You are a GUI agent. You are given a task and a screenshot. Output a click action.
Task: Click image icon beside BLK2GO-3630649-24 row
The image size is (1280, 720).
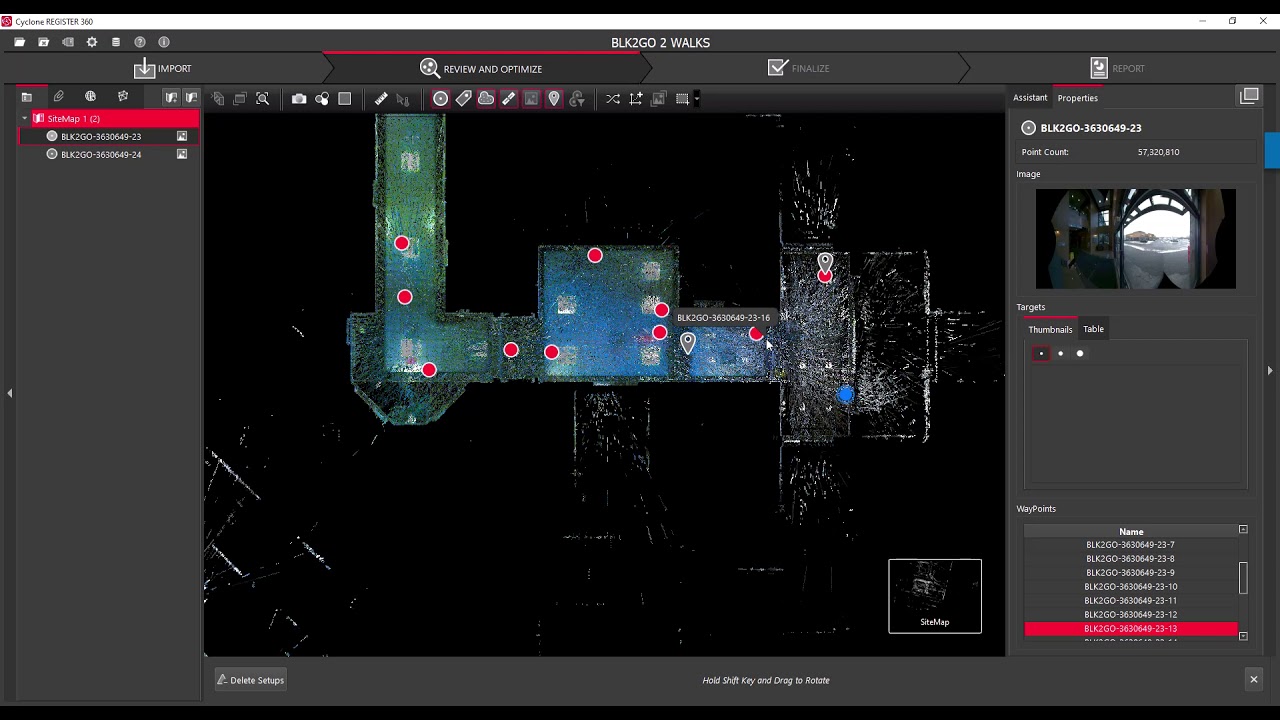pos(182,154)
